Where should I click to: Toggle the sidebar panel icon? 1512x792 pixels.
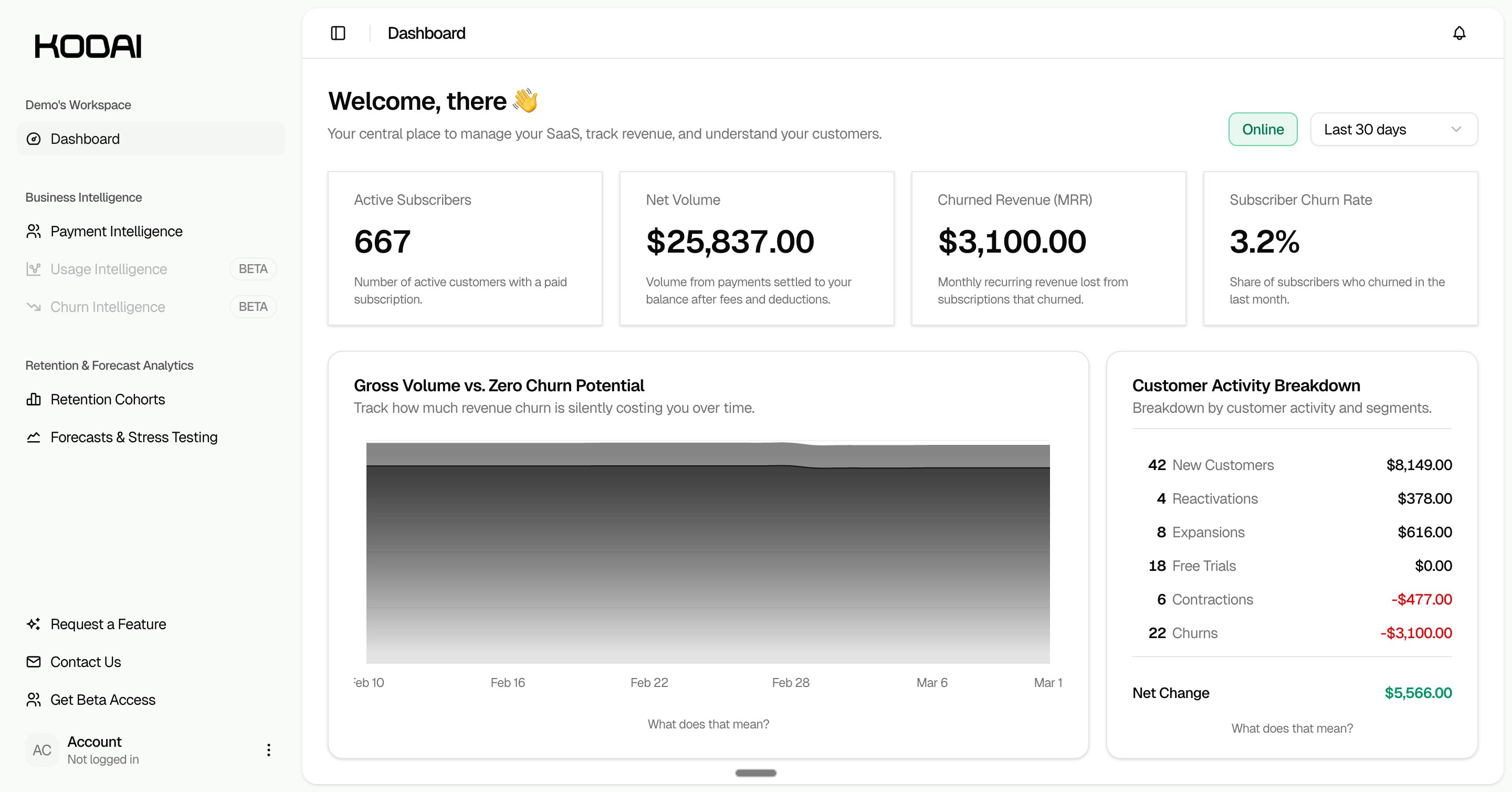(x=338, y=34)
